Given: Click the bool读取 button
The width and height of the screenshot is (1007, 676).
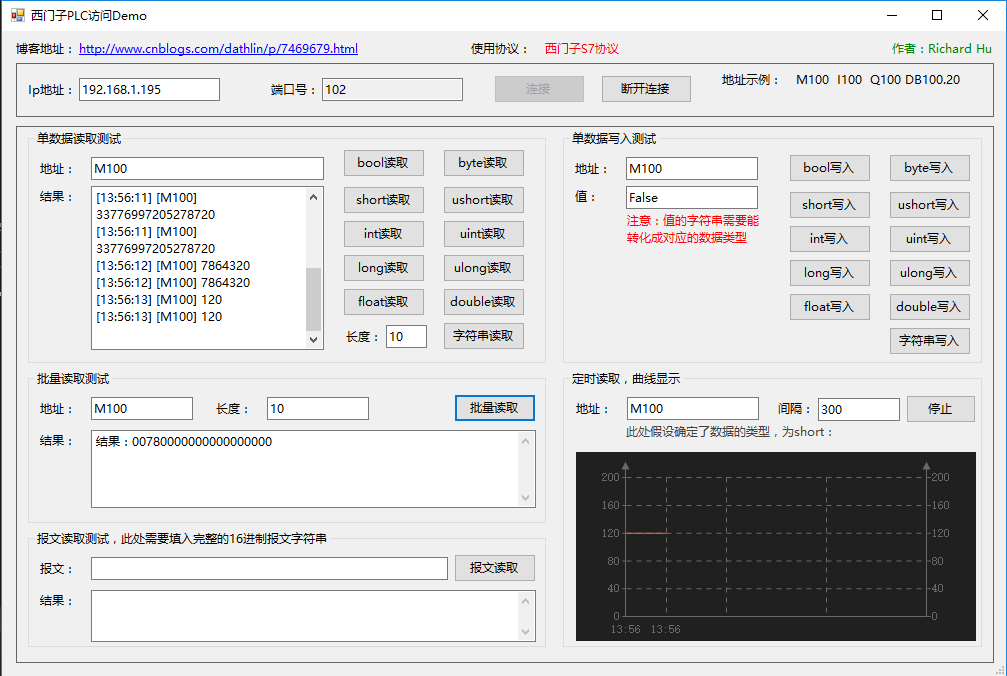Looking at the screenshot, I should (383, 163).
